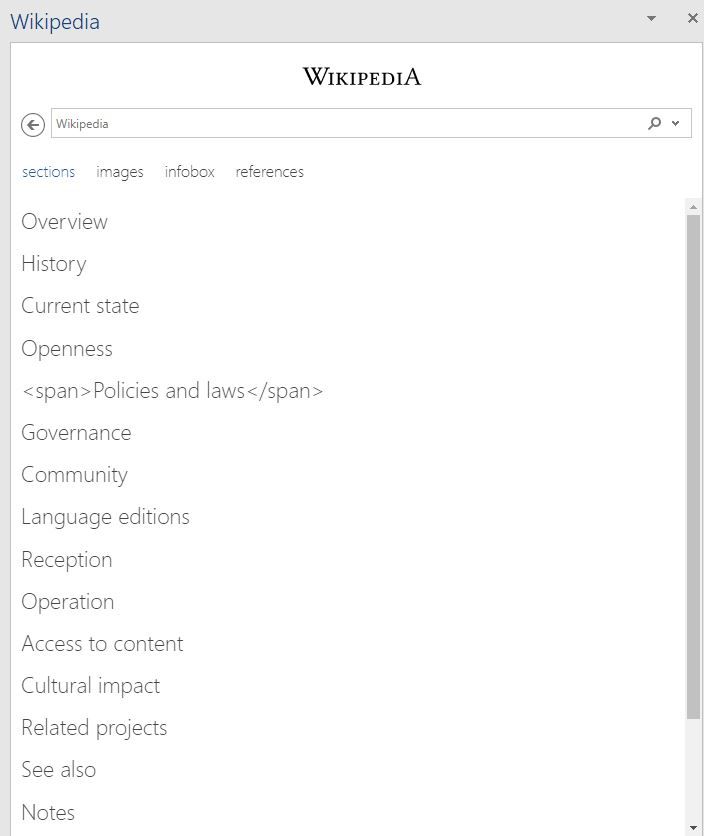The image size is (704, 836).
Task: Close the Wikipedia task pane
Action: [693, 18]
